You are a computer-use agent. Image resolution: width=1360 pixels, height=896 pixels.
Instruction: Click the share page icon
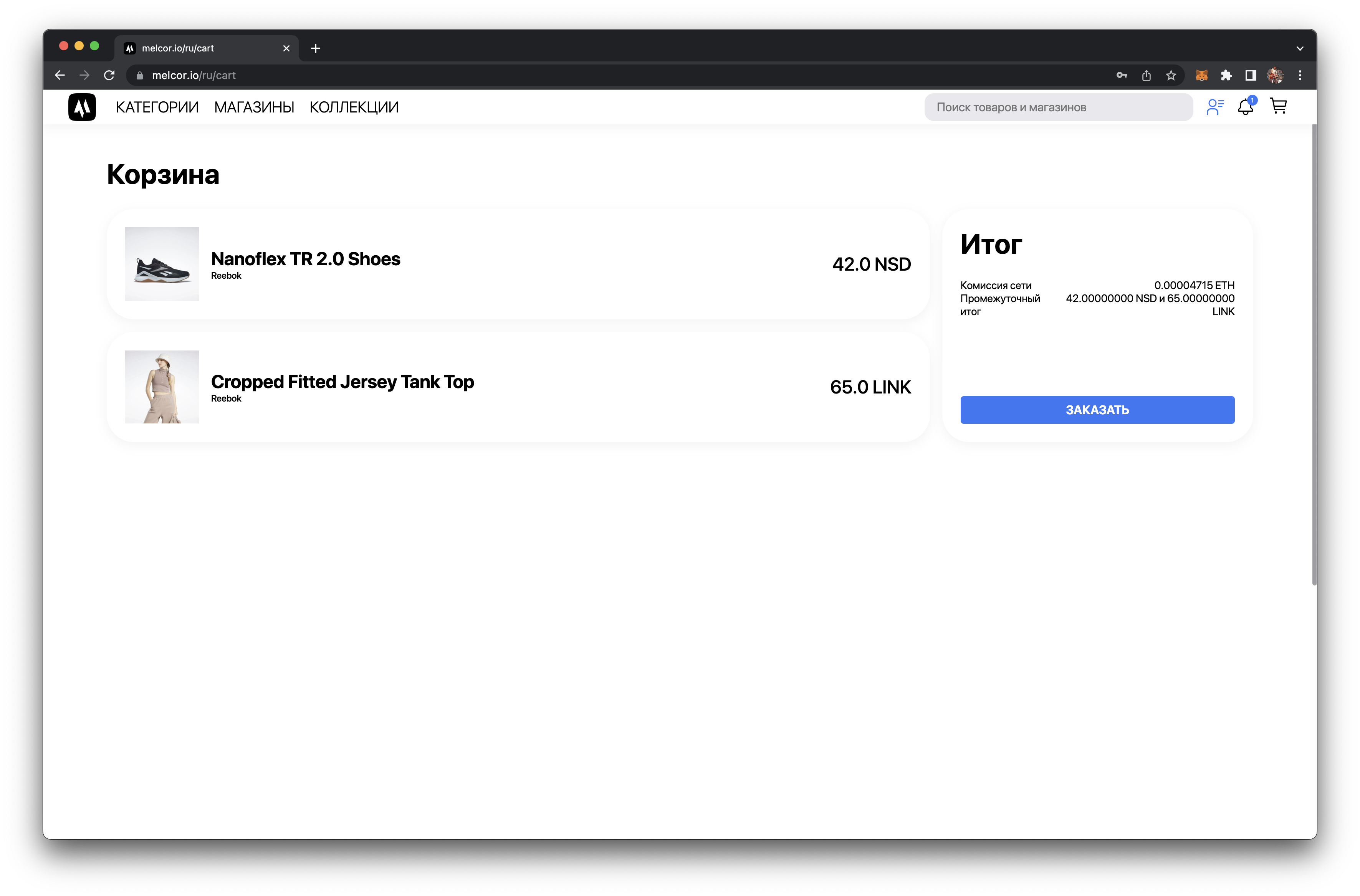point(1146,75)
